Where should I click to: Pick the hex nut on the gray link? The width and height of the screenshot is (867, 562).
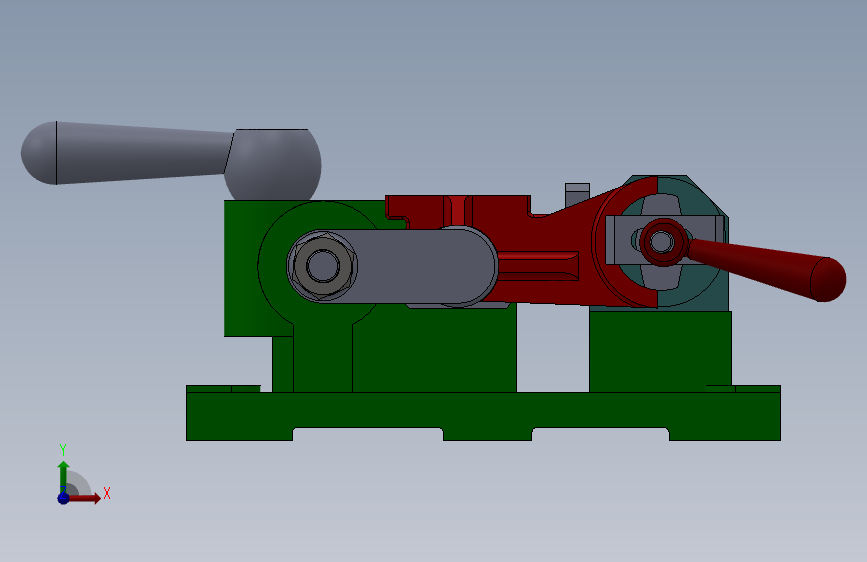point(322,266)
